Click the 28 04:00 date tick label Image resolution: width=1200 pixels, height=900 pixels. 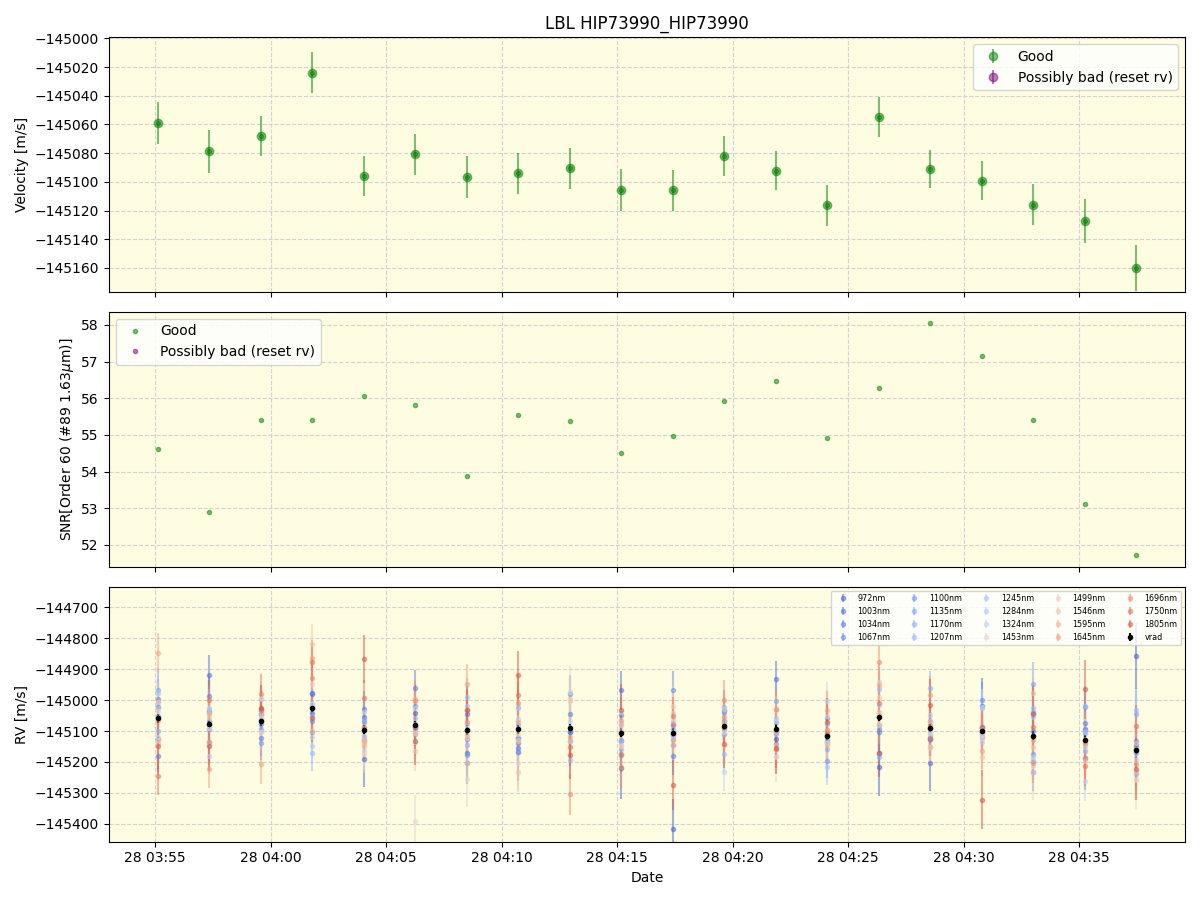click(271, 857)
